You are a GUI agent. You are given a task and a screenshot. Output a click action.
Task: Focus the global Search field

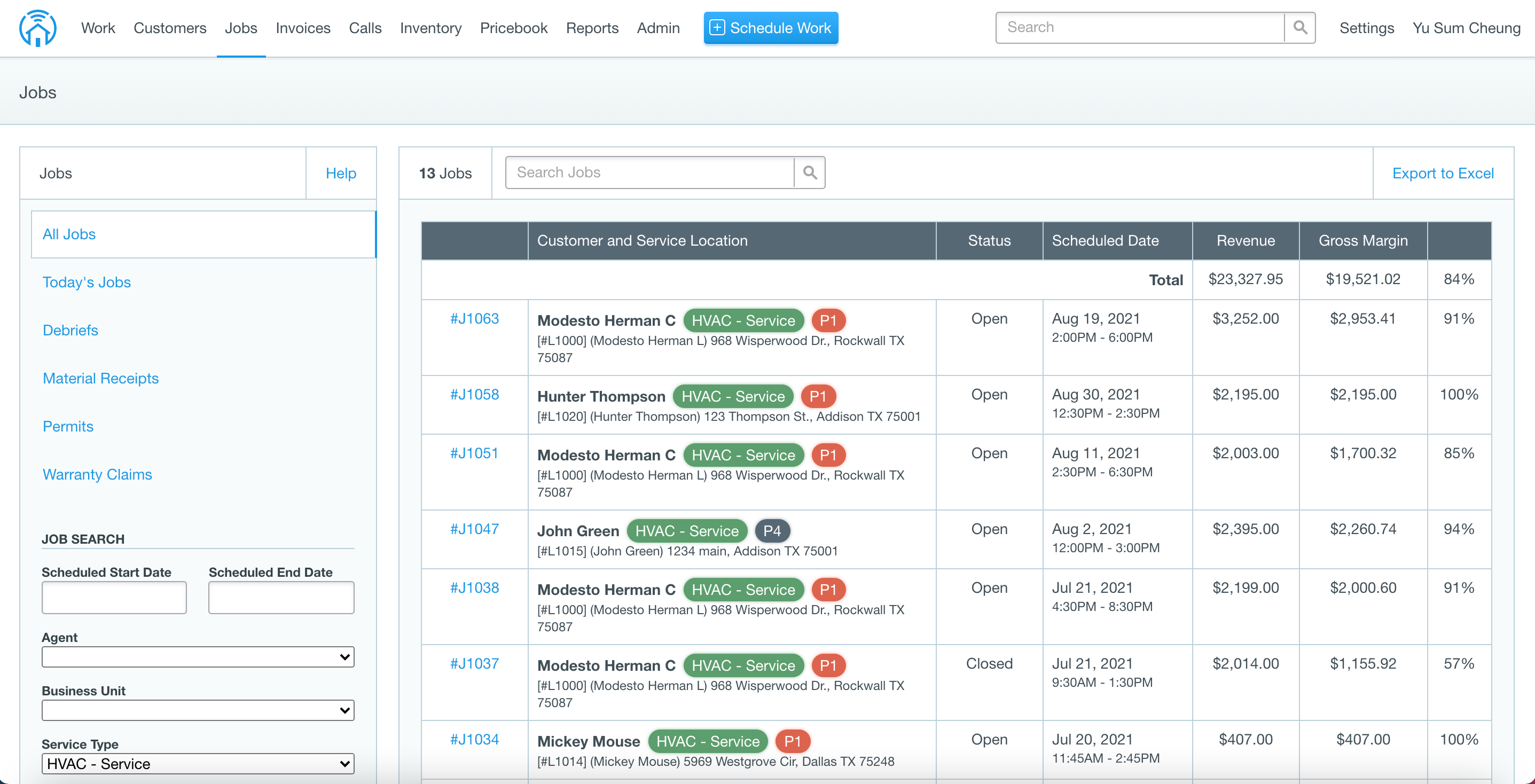tap(1139, 27)
